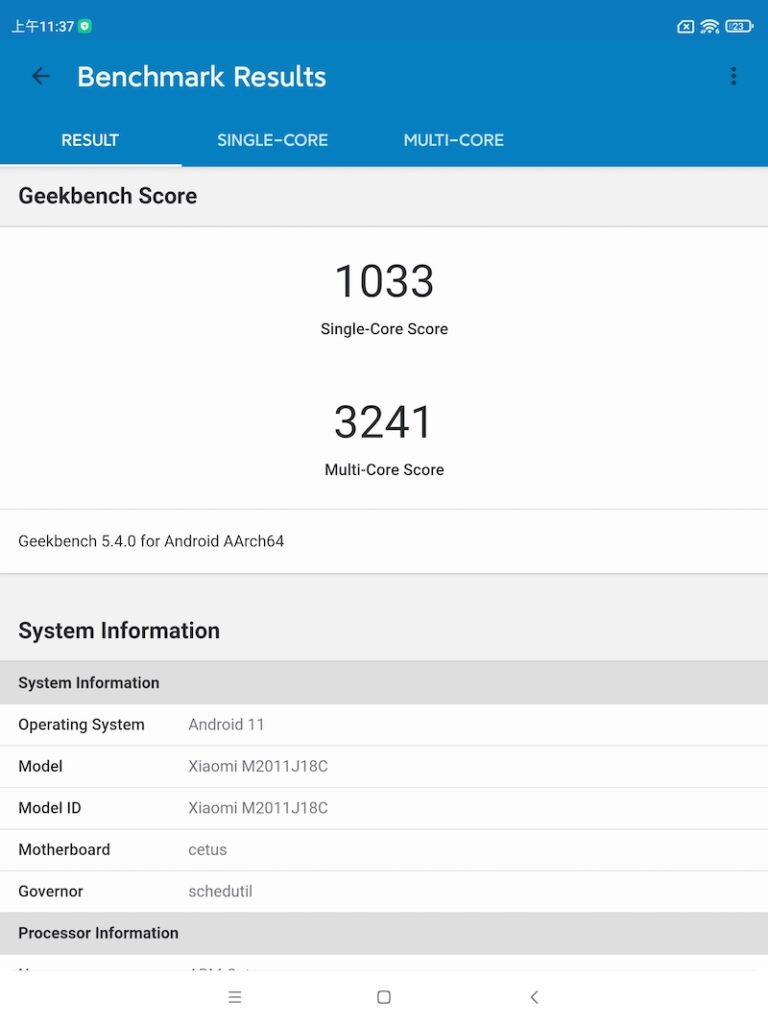This screenshot has height=1024, width=768.
Task: Tap the large System Information heading
Action: (119, 631)
